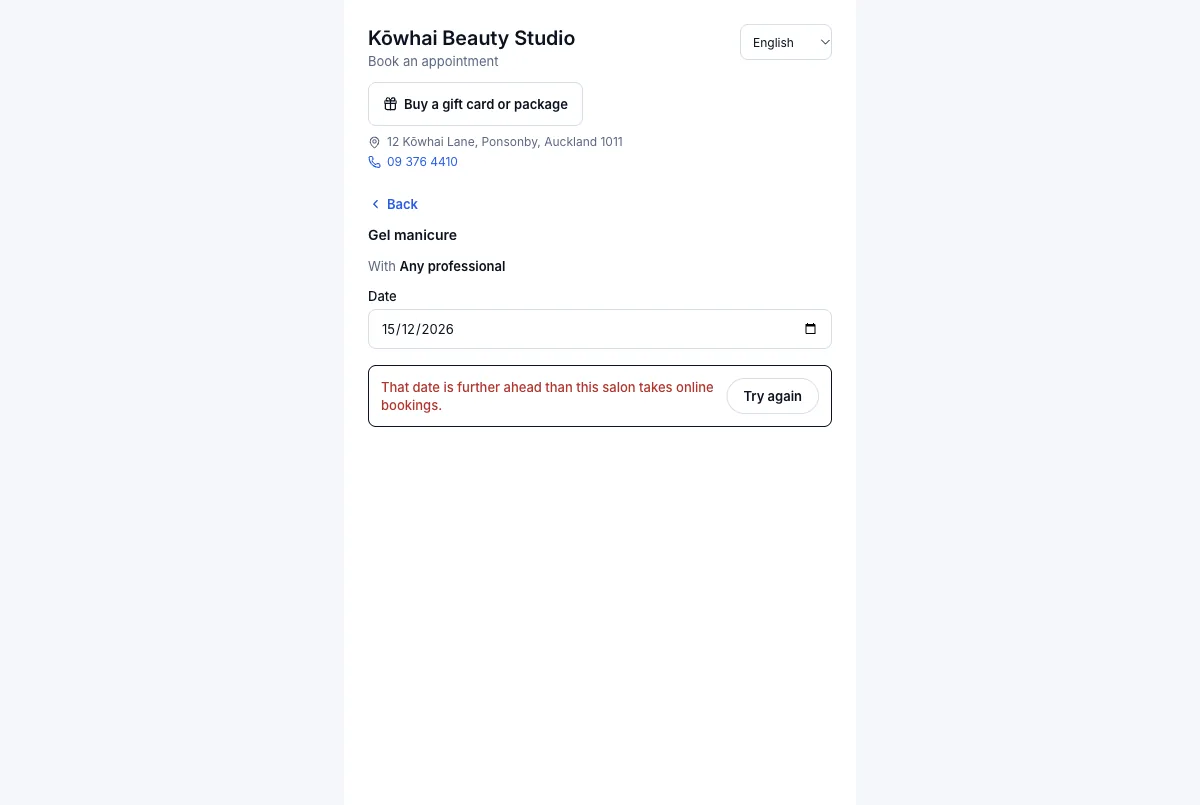This screenshot has height=805, width=1200.
Task: Click the Any professional text
Action: 452,266
